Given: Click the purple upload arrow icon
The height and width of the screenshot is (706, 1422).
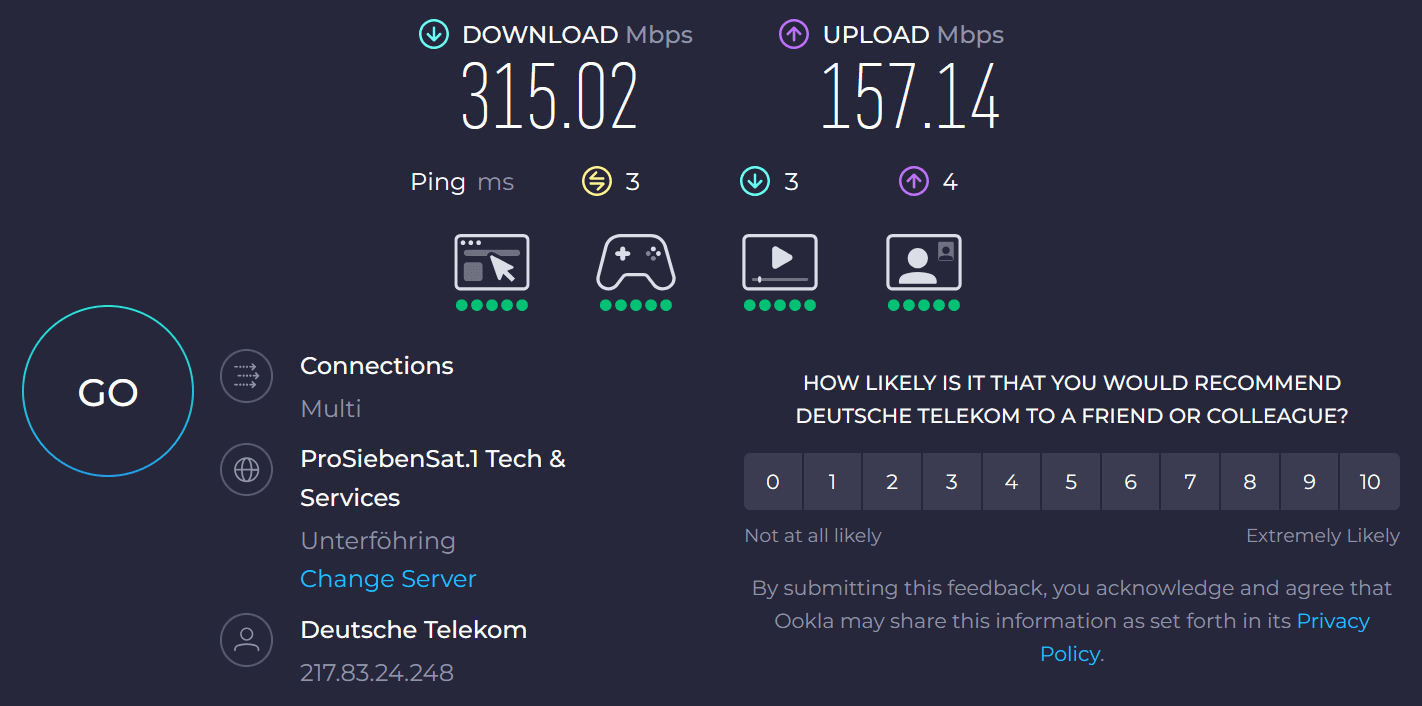Looking at the screenshot, I should 793,35.
